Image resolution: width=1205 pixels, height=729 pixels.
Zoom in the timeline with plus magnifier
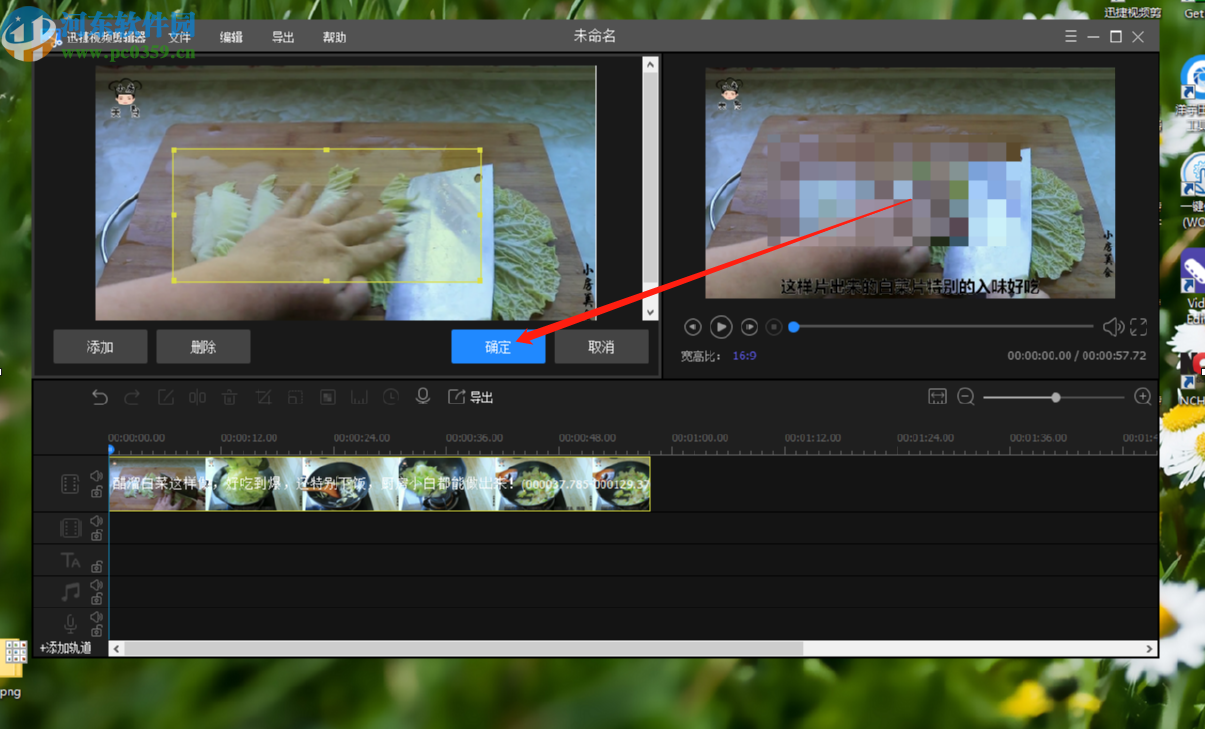click(x=1143, y=397)
